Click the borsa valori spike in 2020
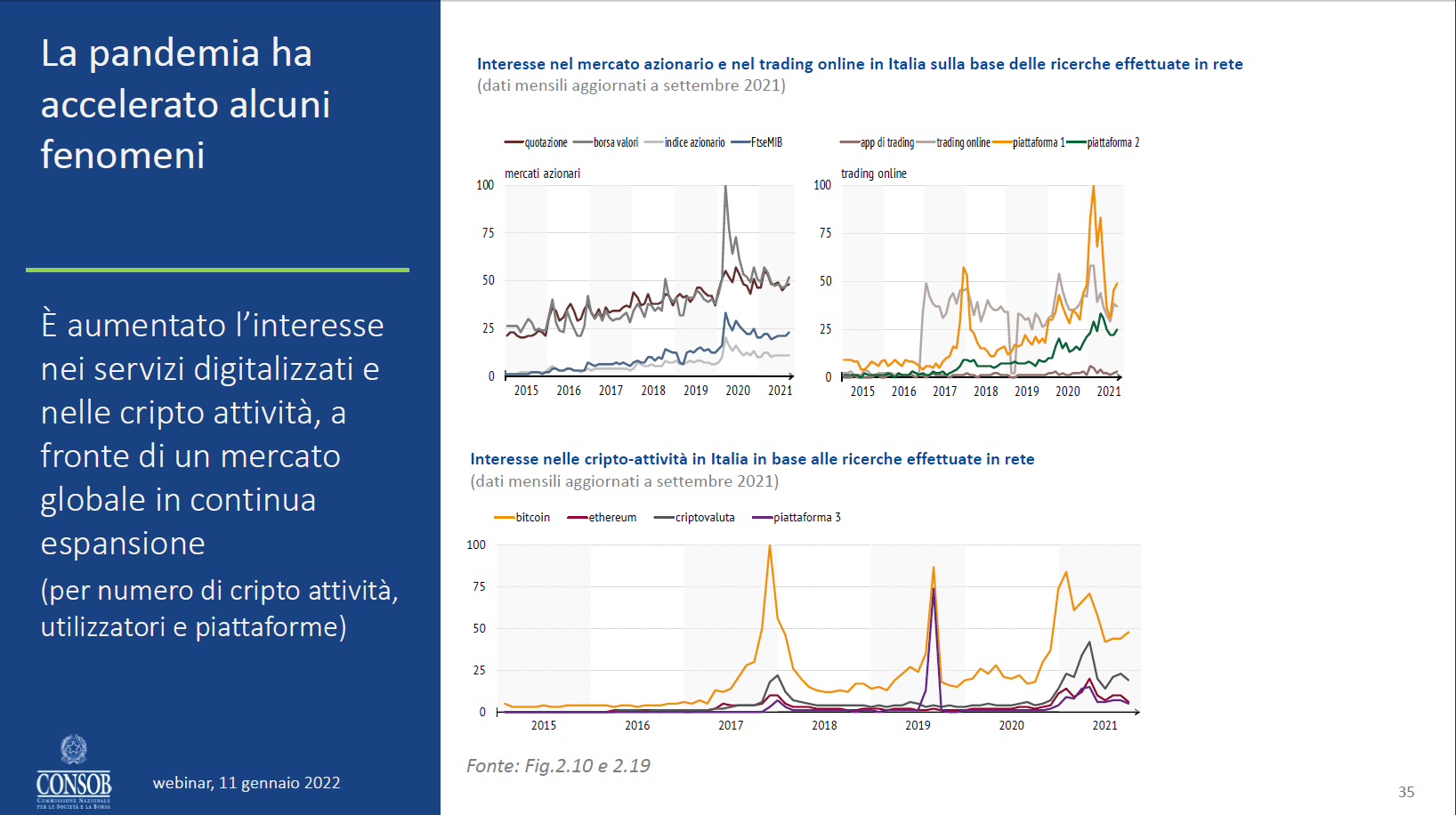Image resolution: width=1456 pixels, height=815 pixels. pyautogui.click(x=725, y=188)
